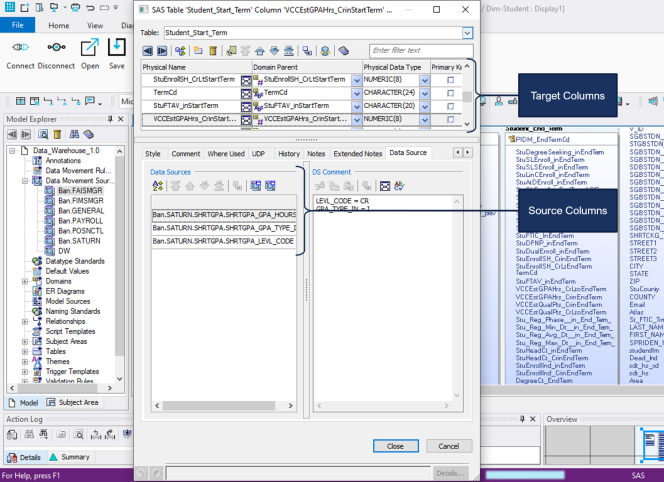Click the Save icon in the ribbon
Viewport: 664px width, 482px height.
(x=116, y=47)
